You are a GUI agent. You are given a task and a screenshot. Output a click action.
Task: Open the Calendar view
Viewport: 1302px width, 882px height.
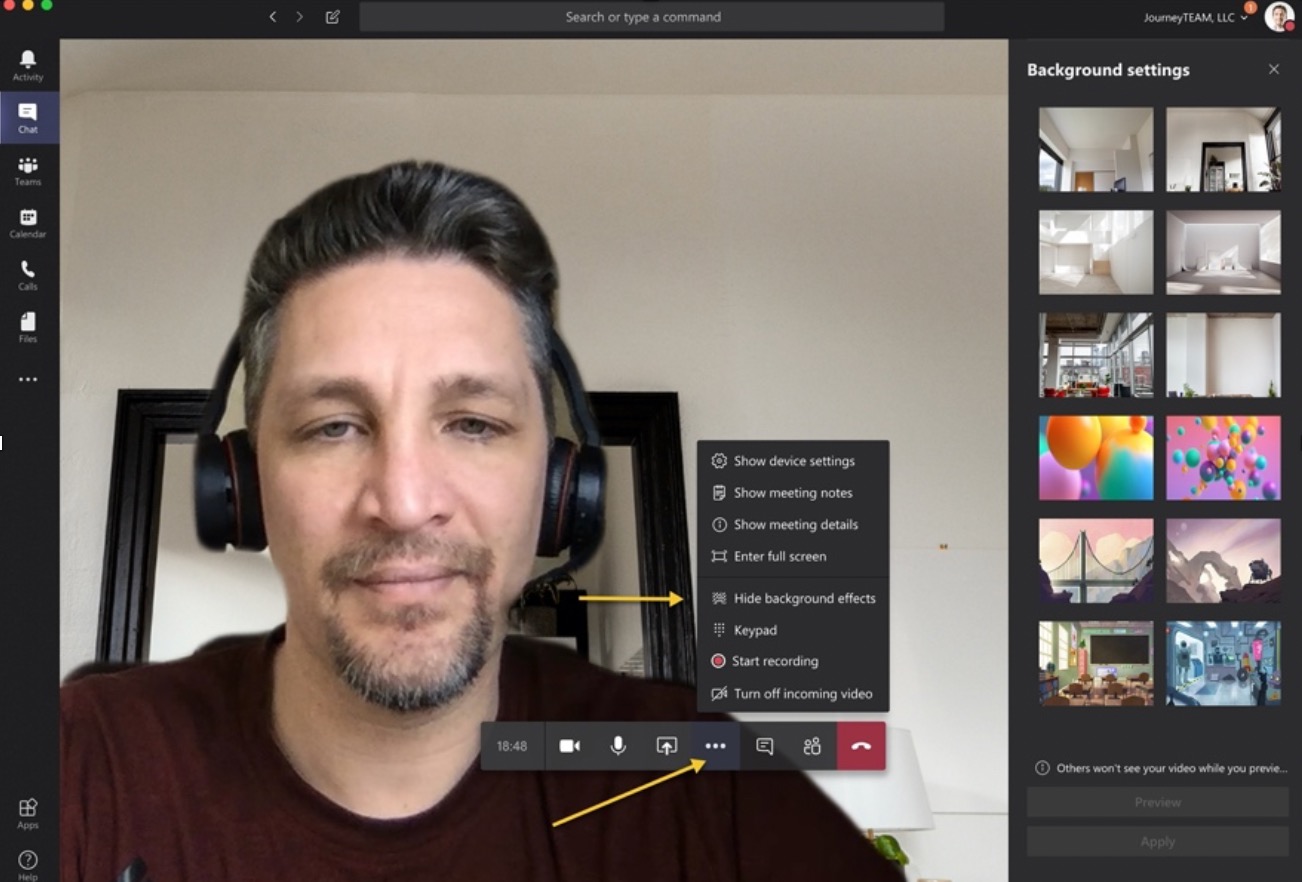(x=28, y=223)
